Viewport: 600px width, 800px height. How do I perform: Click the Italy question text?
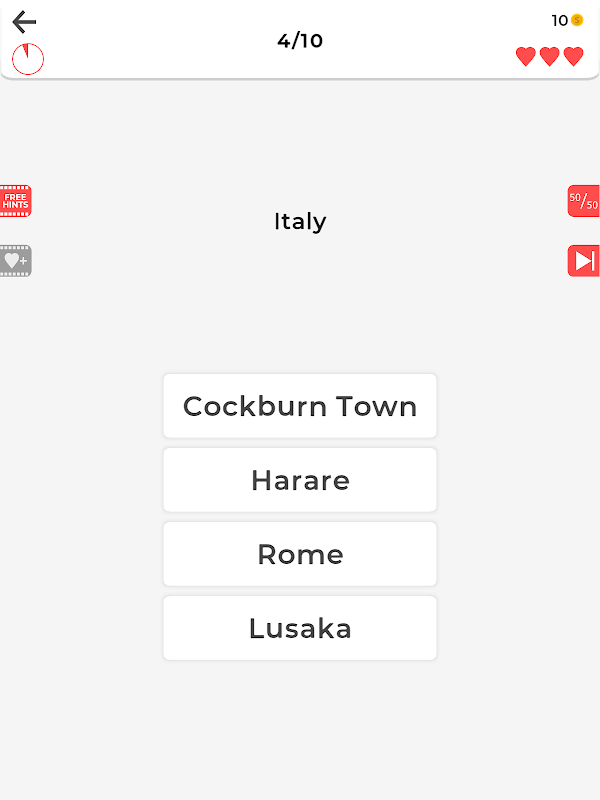pos(300,221)
